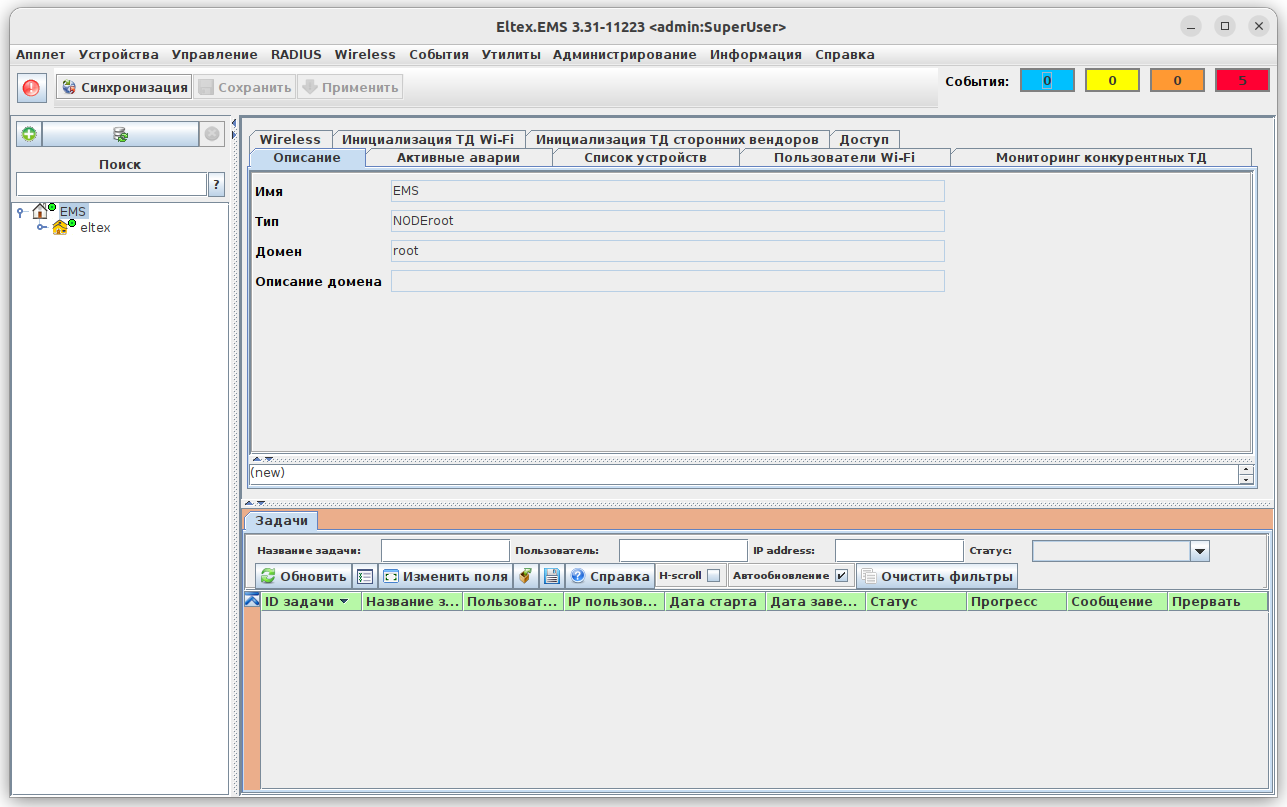Click the database refresh tree button
The width and height of the screenshot is (1287, 807).
[x=120, y=134]
